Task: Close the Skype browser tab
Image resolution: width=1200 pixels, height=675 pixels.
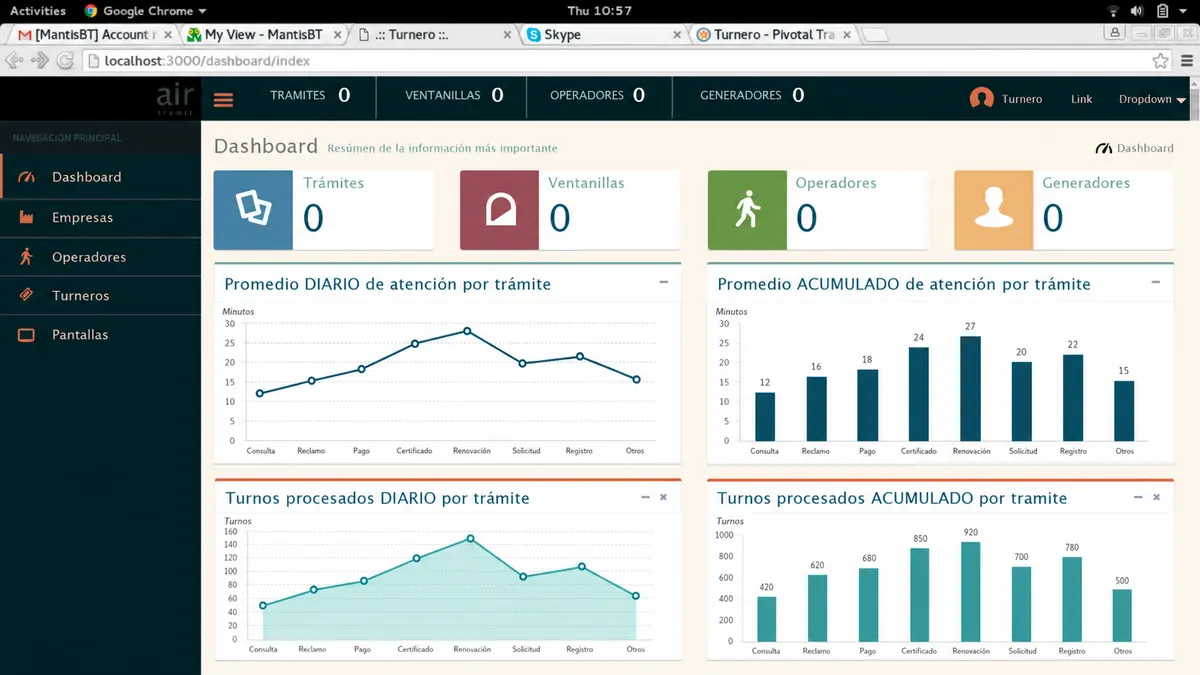Action: pyautogui.click(x=677, y=35)
